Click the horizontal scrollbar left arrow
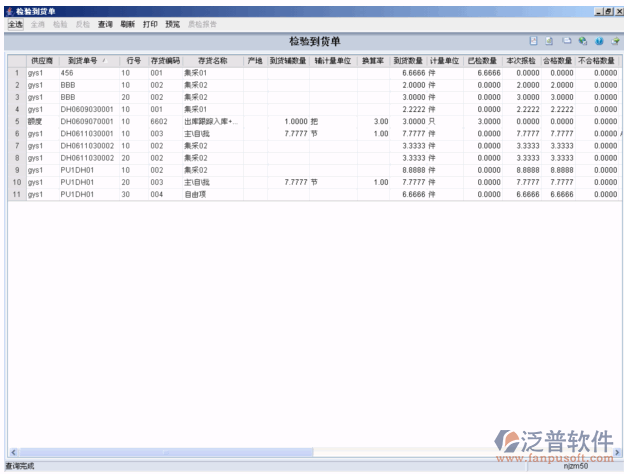 (x=11, y=452)
